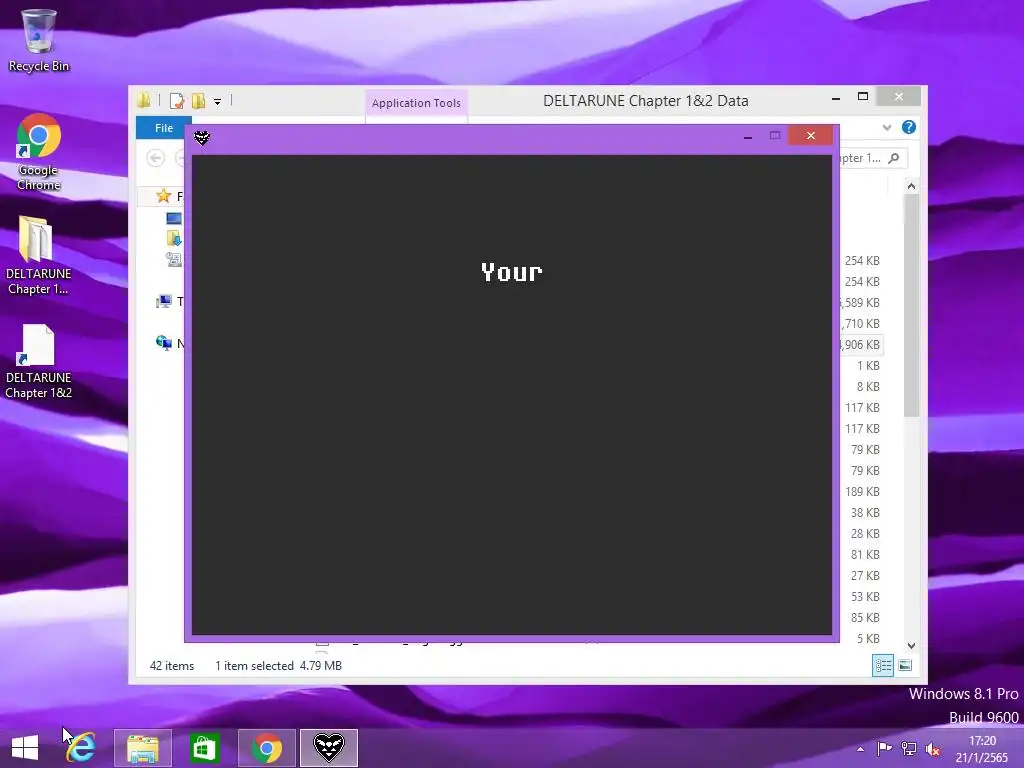Open the File tab in Explorer

[x=164, y=128]
